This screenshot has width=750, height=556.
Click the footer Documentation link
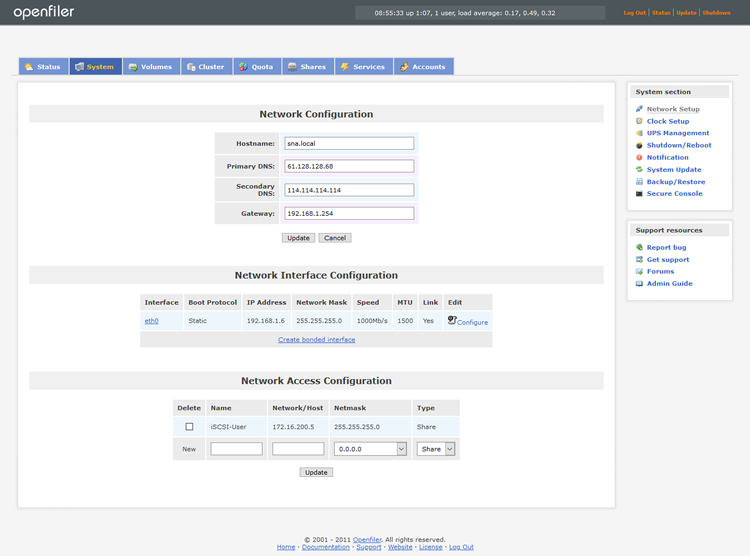pyautogui.click(x=326, y=547)
